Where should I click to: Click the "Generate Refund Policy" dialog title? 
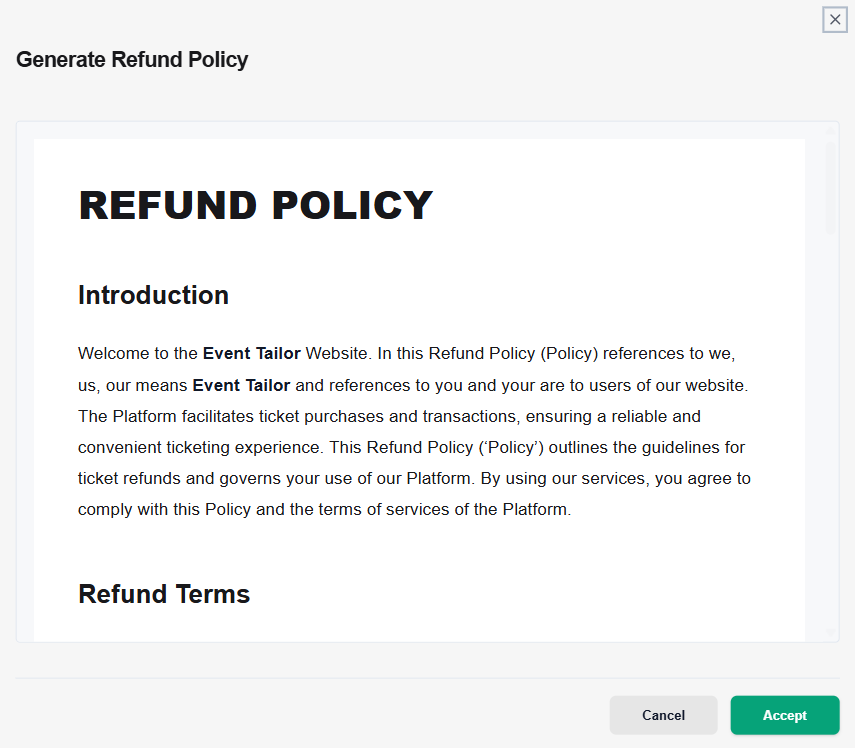coord(132,59)
